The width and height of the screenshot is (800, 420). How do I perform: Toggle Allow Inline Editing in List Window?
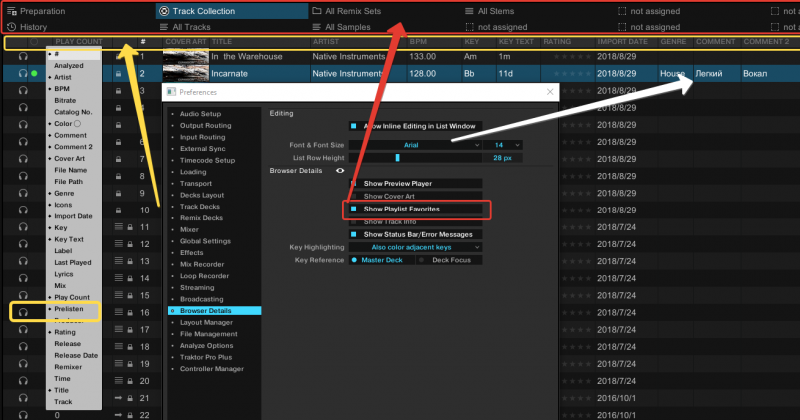click(354, 126)
